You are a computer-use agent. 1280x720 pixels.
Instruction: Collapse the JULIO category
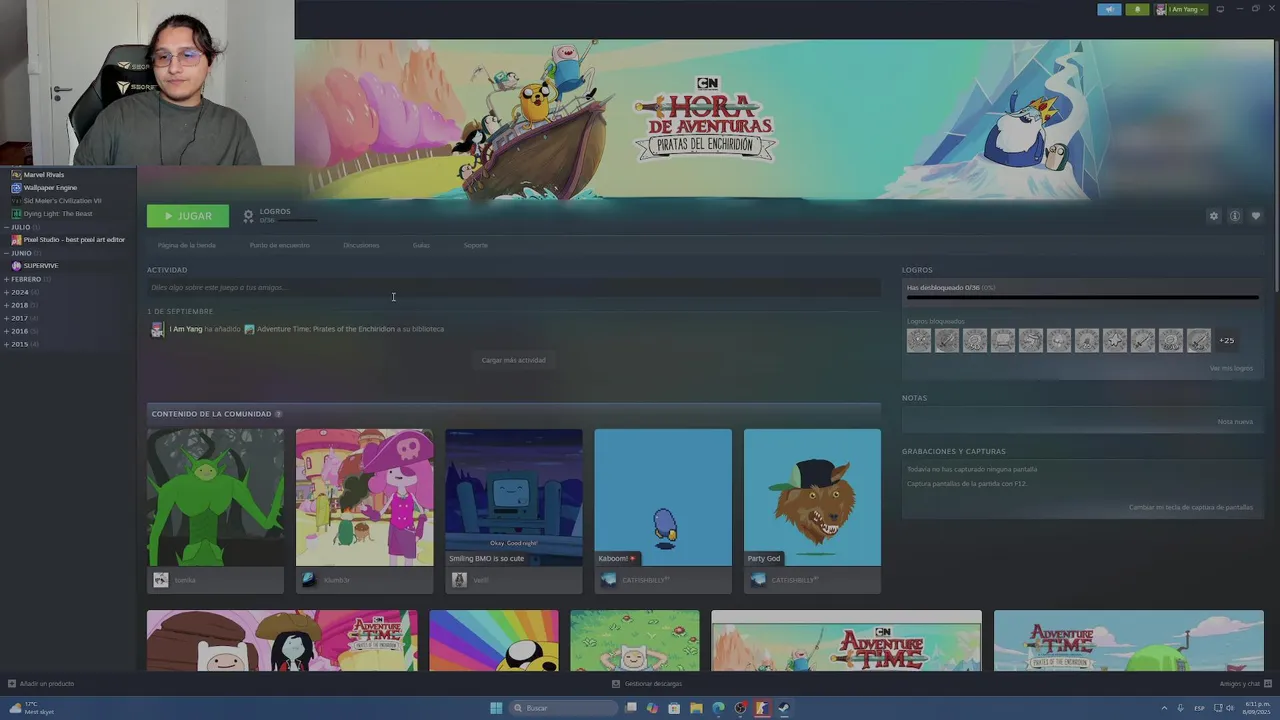pyautogui.click(x=6, y=227)
